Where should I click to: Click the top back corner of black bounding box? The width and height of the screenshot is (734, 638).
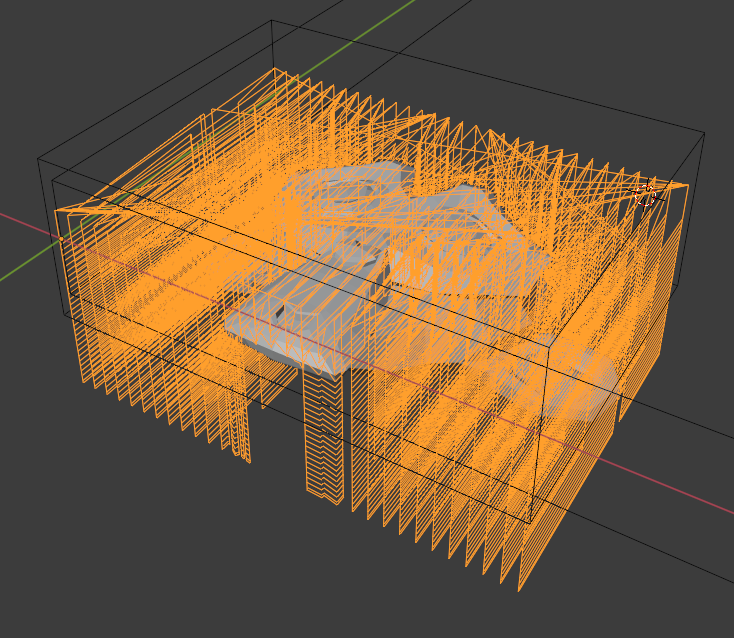273,21
